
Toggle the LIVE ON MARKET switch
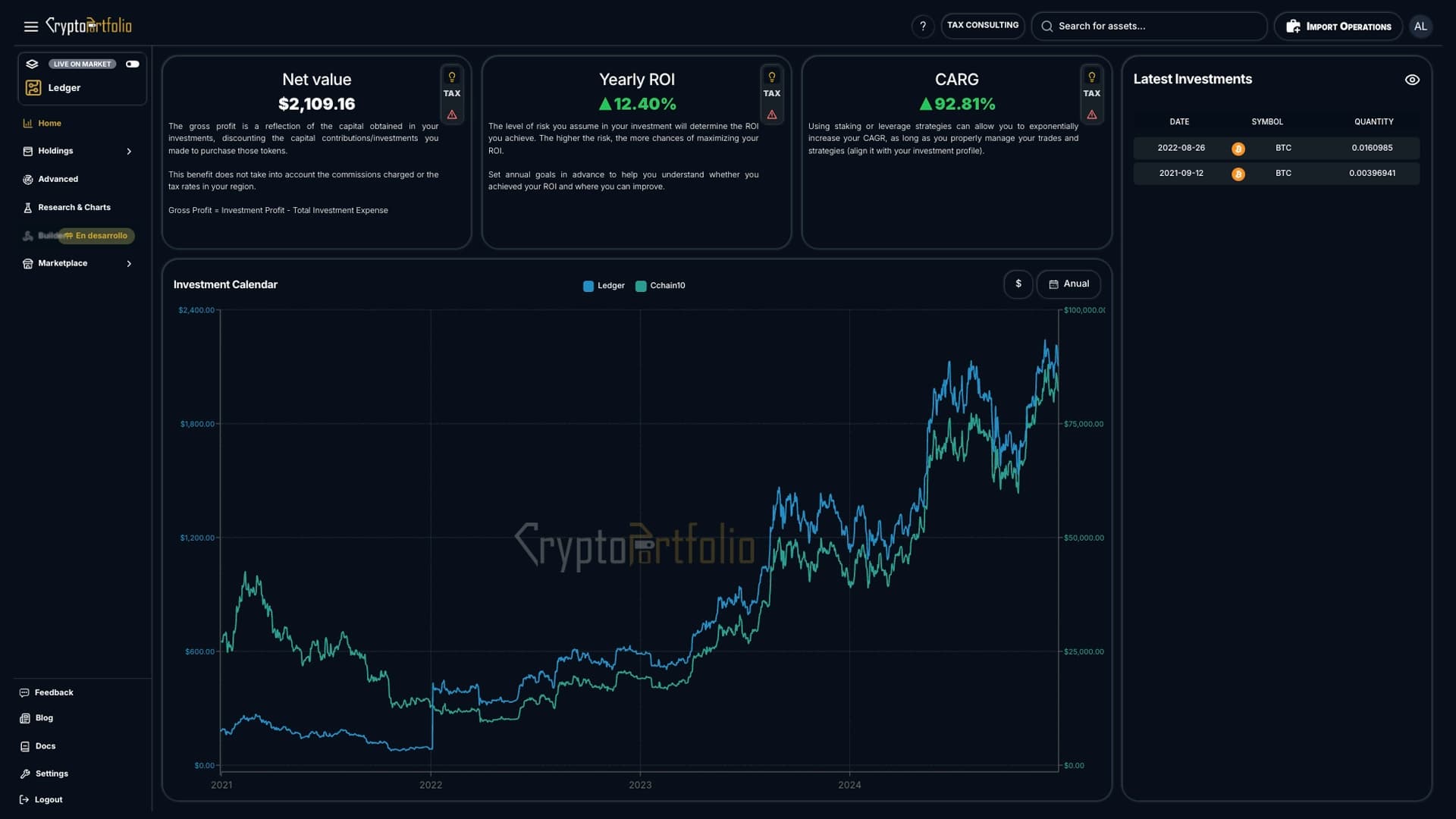click(132, 64)
